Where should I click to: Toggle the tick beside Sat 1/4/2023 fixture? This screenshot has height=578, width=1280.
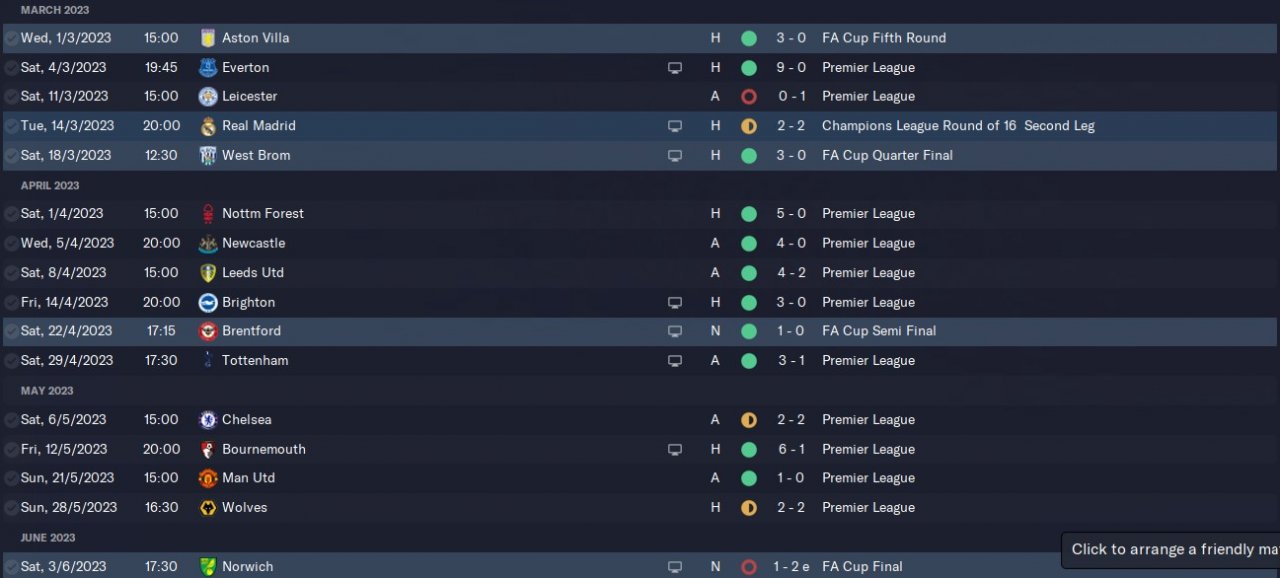(x=10, y=214)
